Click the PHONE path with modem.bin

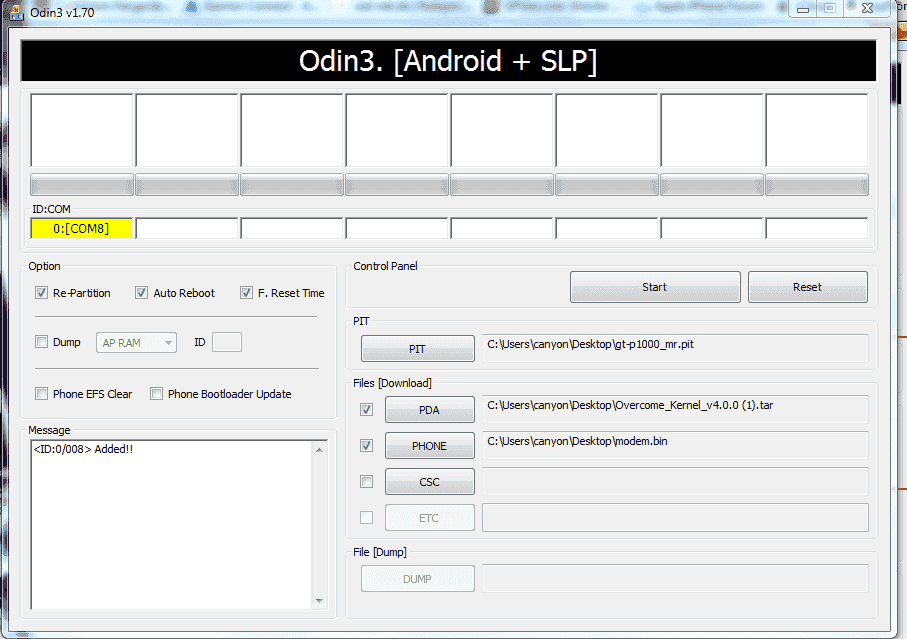pos(675,445)
